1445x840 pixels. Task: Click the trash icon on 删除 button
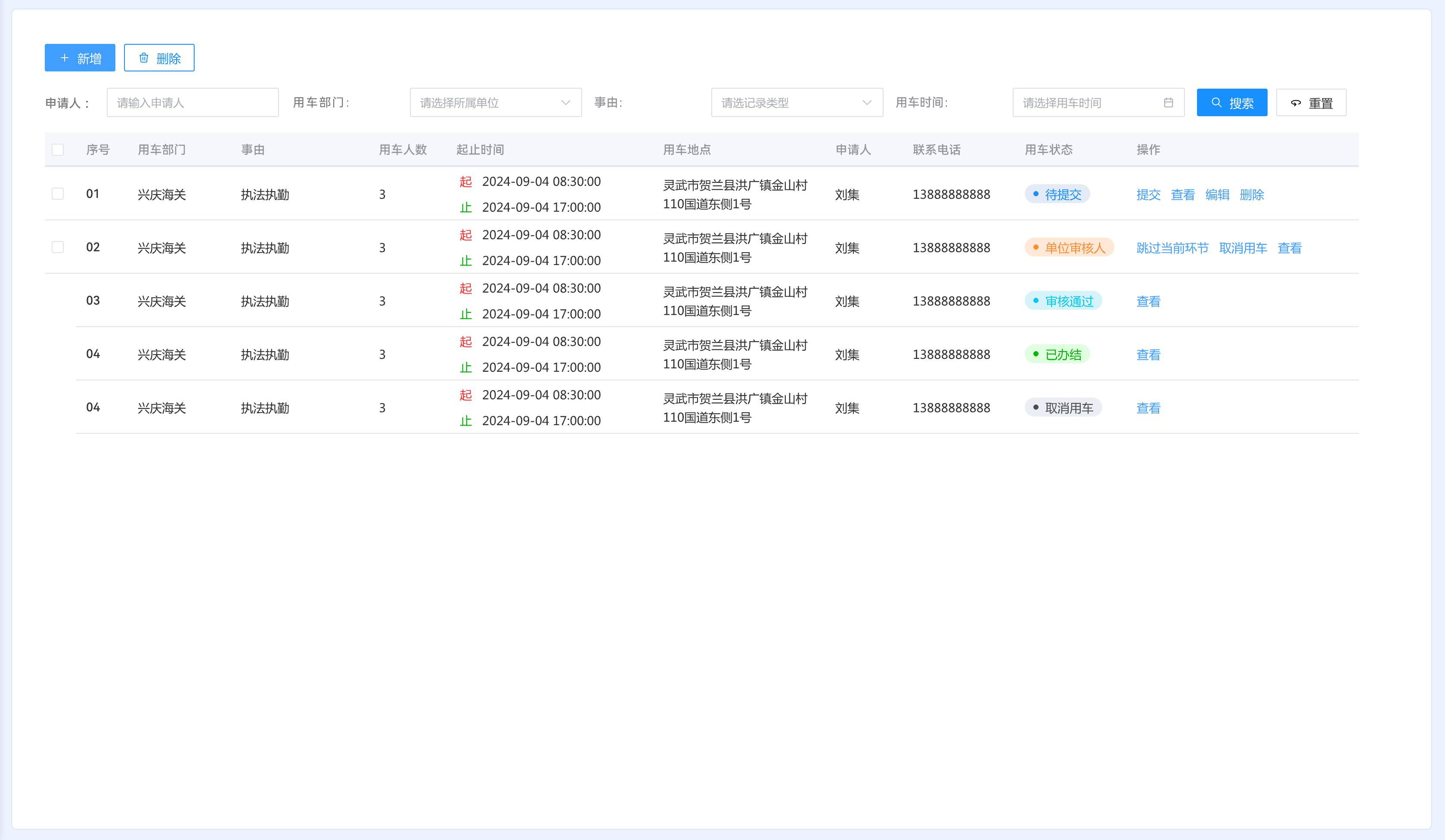coord(144,58)
